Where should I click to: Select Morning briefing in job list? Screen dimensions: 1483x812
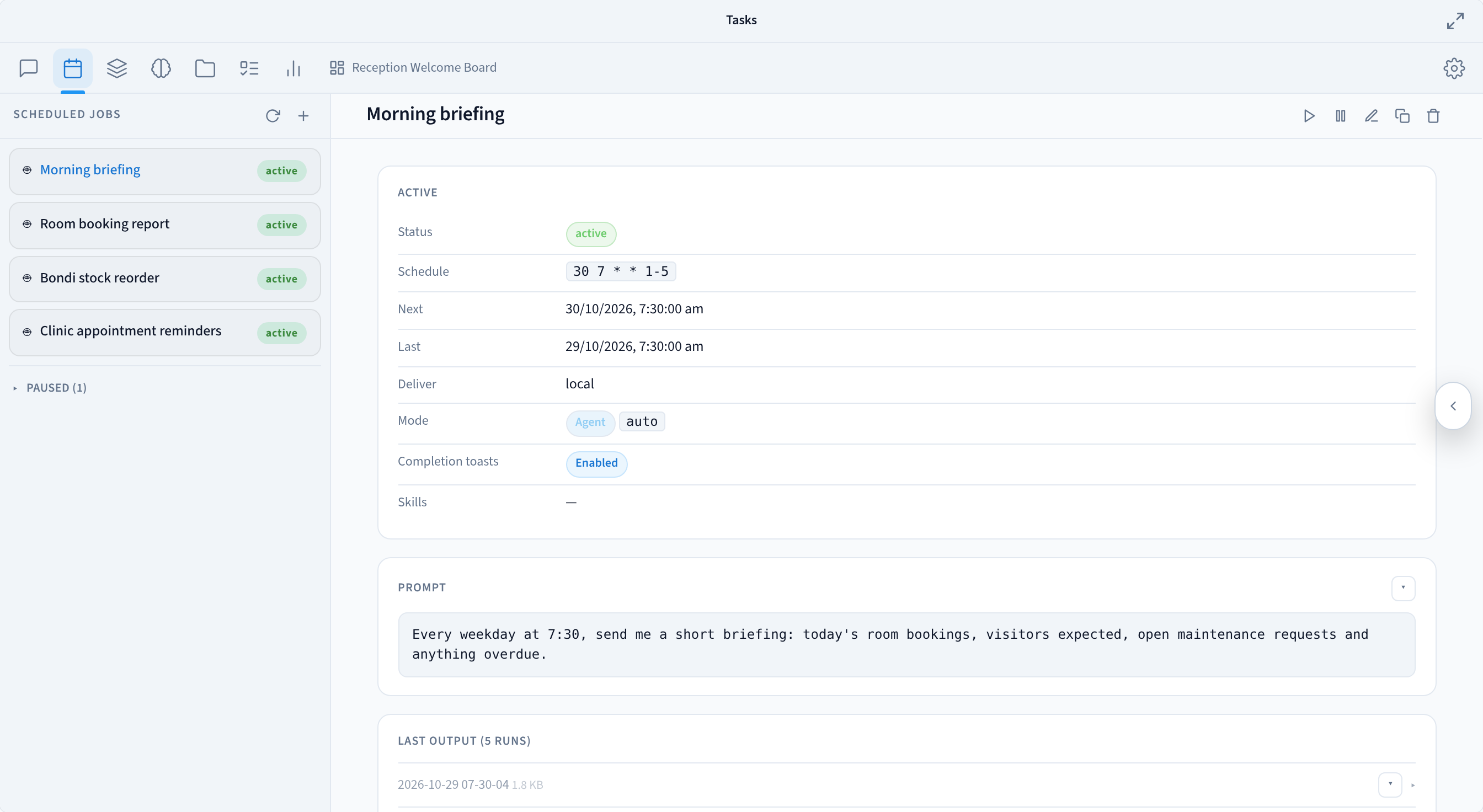click(164, 171)
